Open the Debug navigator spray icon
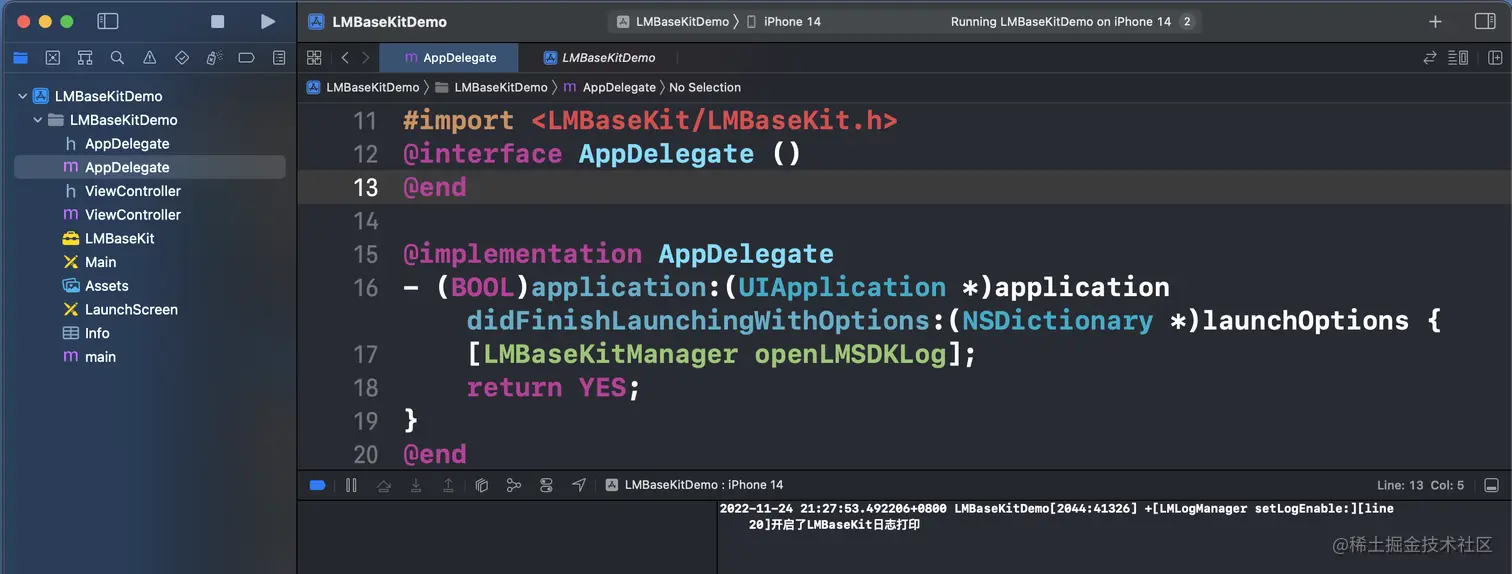1512x574 pixels. 214,58
